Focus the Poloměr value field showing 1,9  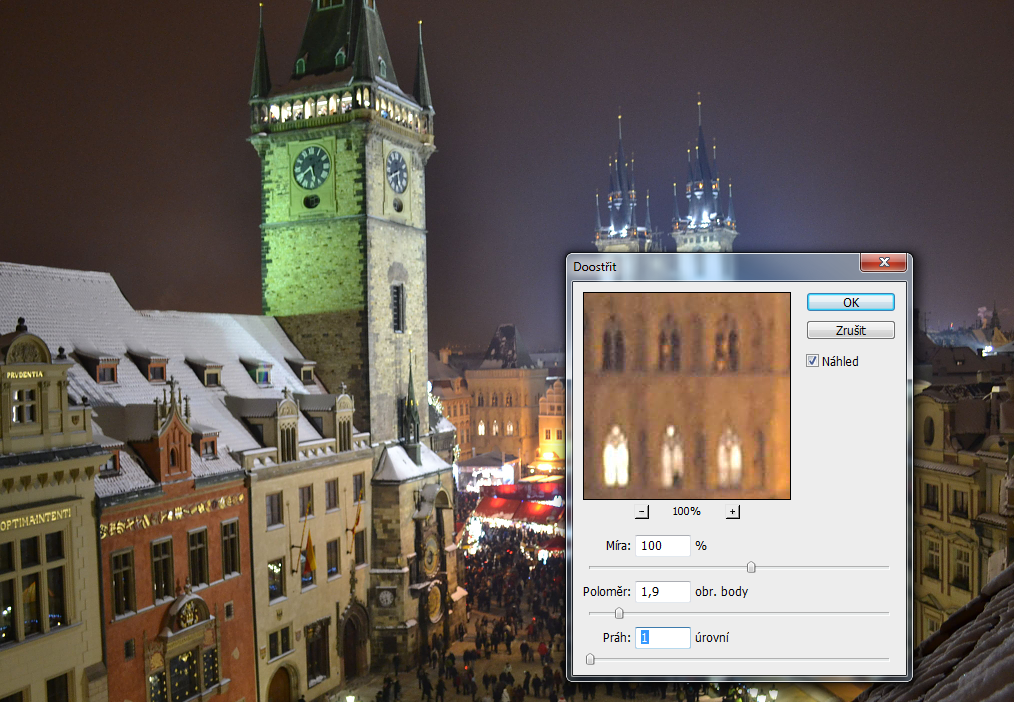662,592
